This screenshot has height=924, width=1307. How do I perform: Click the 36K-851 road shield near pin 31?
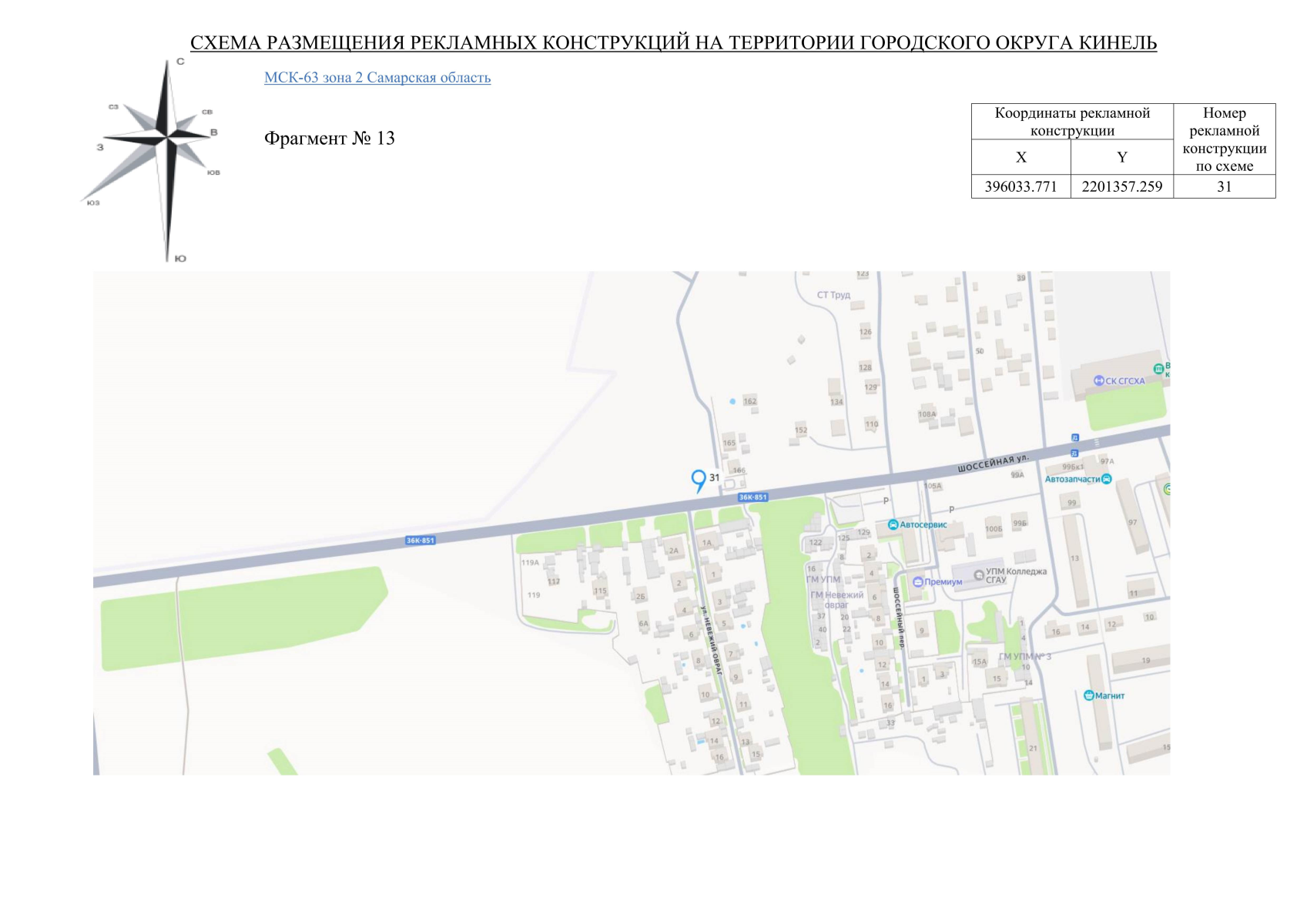[752, 497]
